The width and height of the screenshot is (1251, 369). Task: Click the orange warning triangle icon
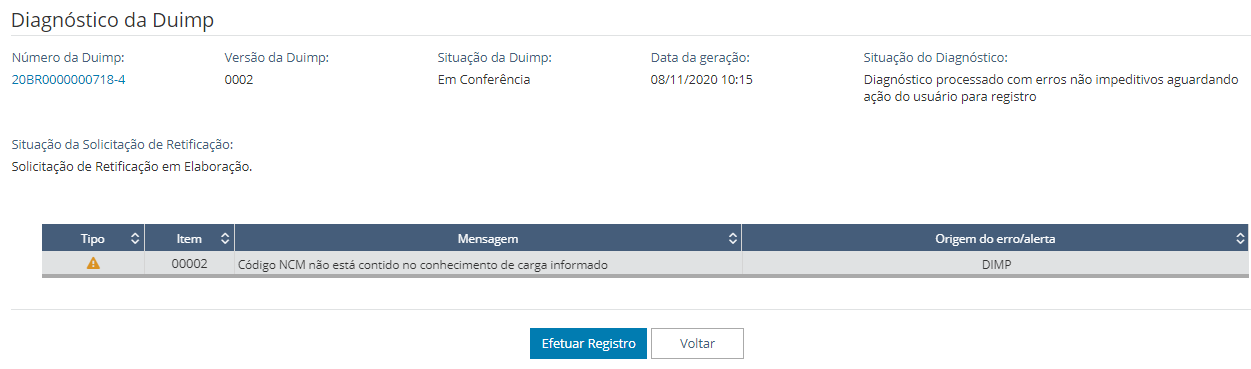click(93, 264)
